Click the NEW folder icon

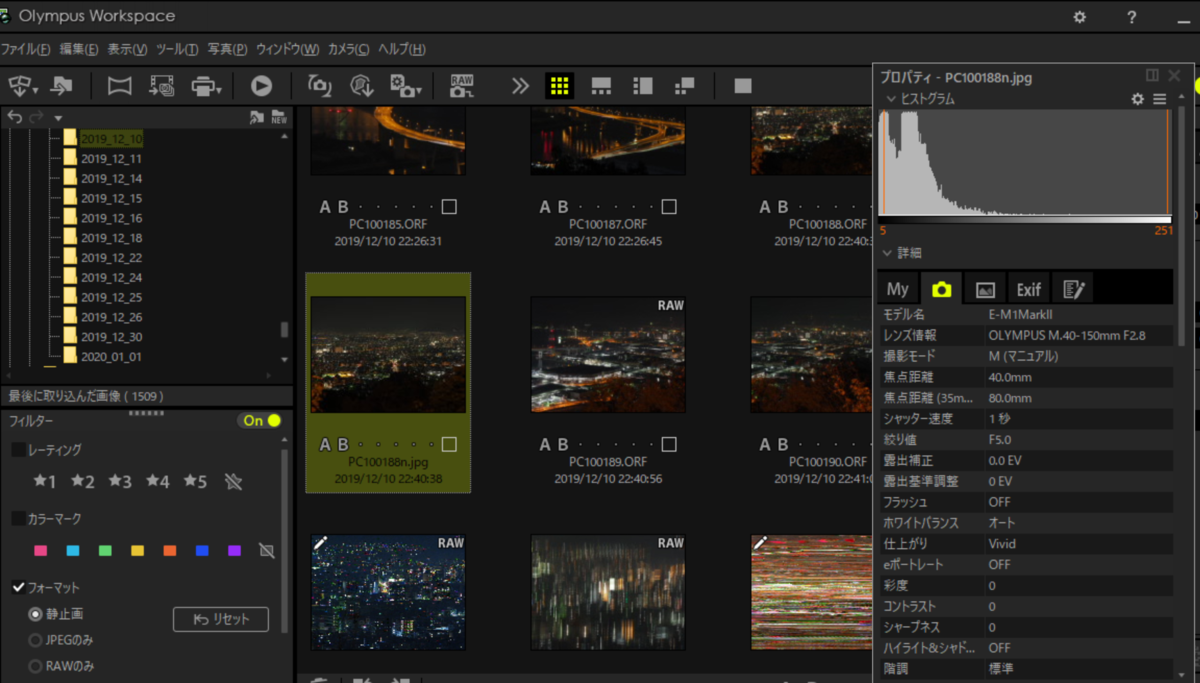click(279, 117)
